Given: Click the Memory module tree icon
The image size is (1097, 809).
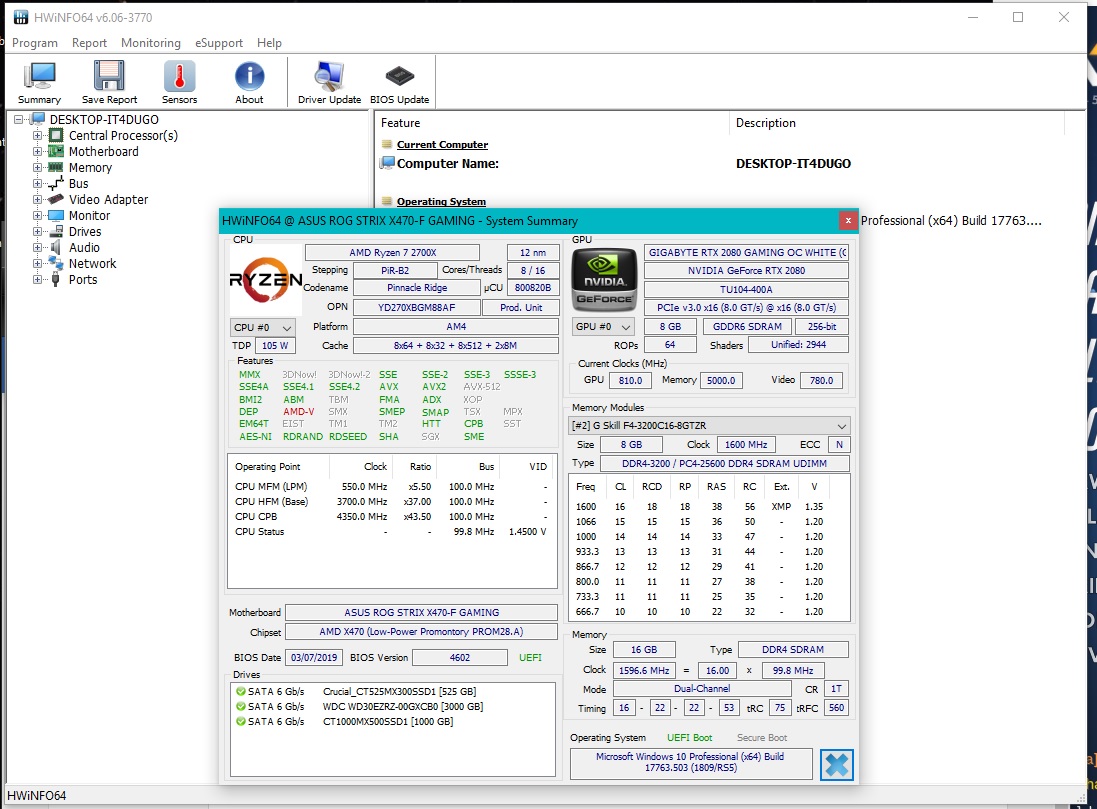Looking at the screenshot, I should [56, 167].
